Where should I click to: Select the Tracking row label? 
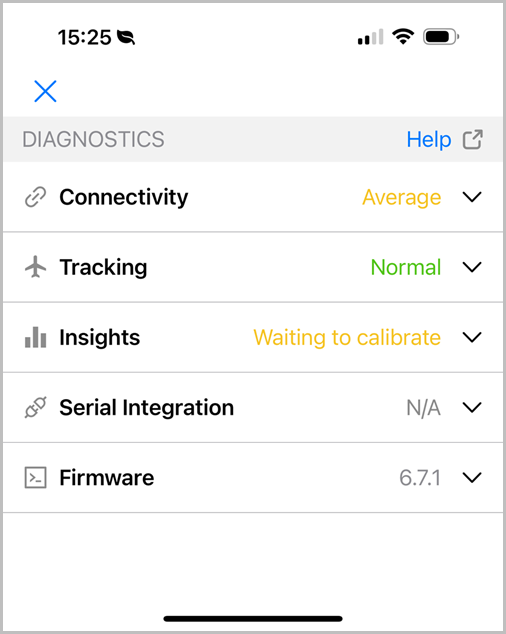[104, 267]
